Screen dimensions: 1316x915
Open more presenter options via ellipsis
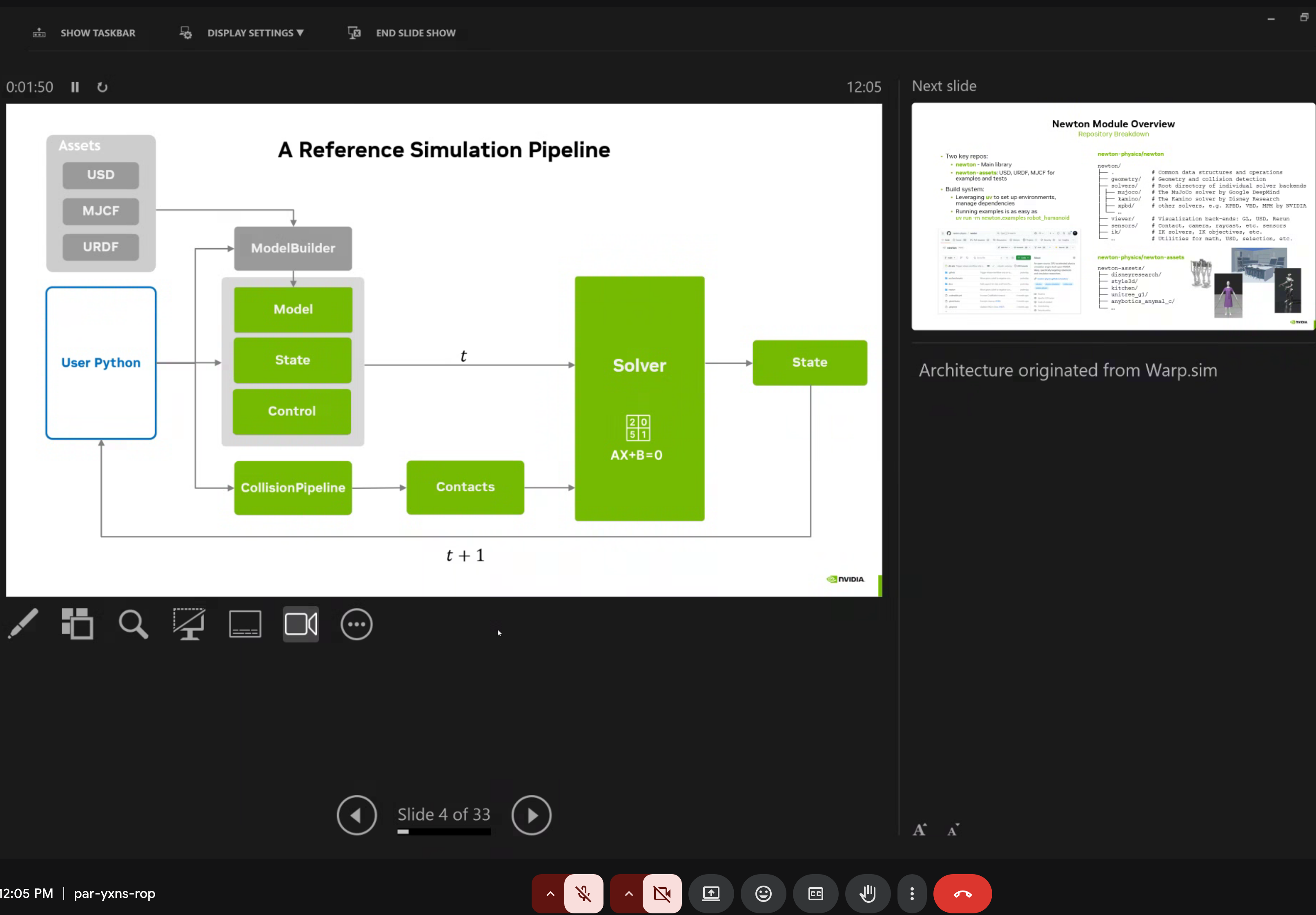(x=356, y=624)
